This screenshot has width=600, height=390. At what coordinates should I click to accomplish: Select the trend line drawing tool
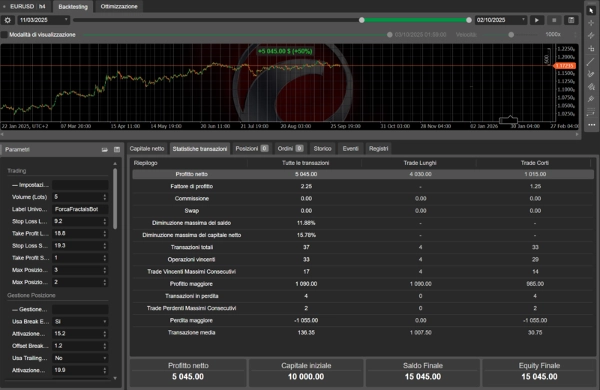click(591, 61)
